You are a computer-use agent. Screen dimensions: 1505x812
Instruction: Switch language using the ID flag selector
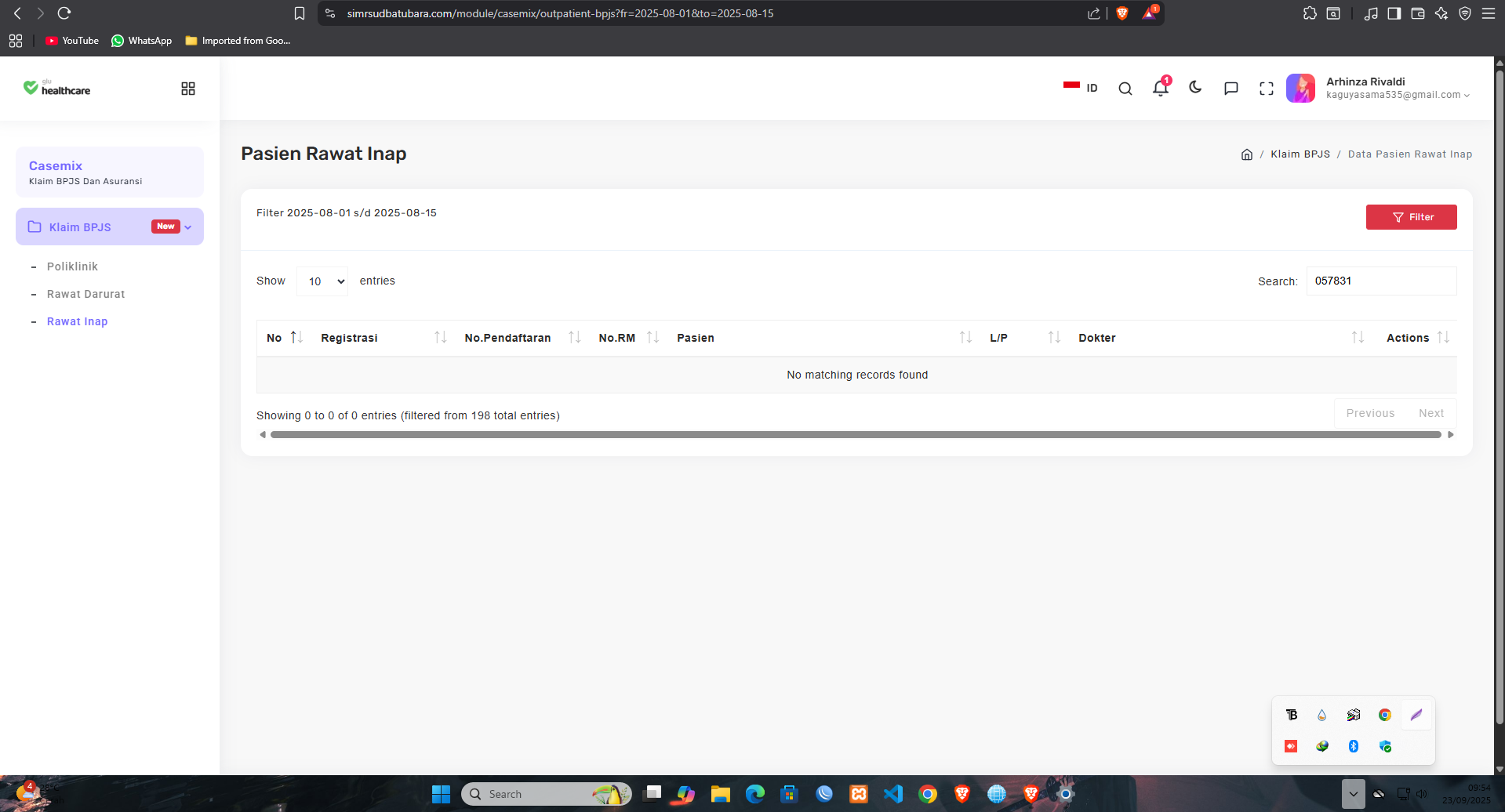tap(1081, 88)
